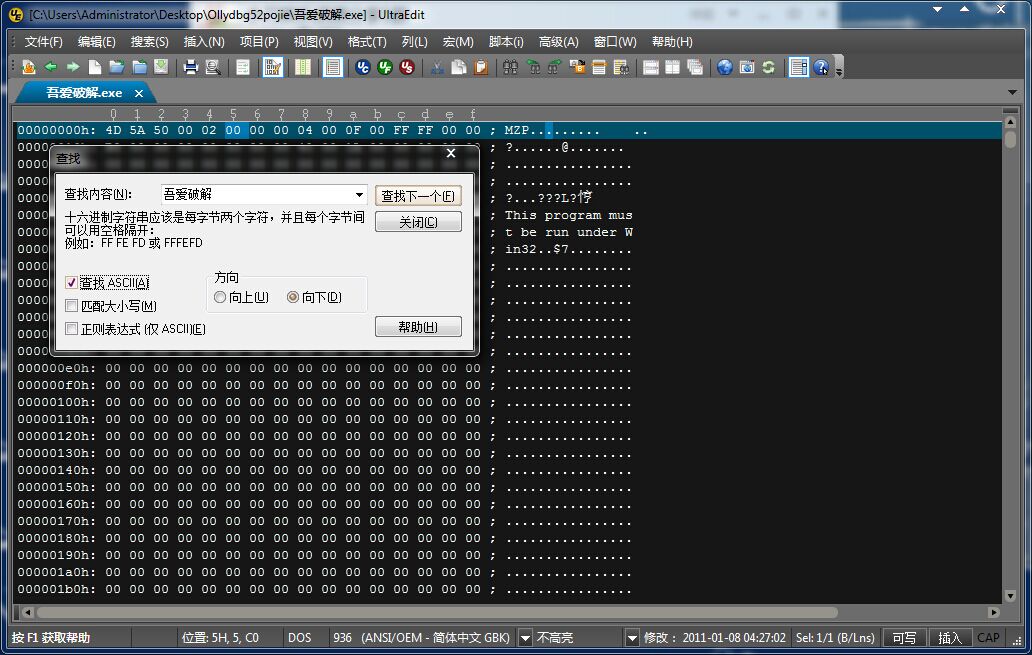
Task: Click the hex row at offset 00000100h
Action: [x=324, y=402]
